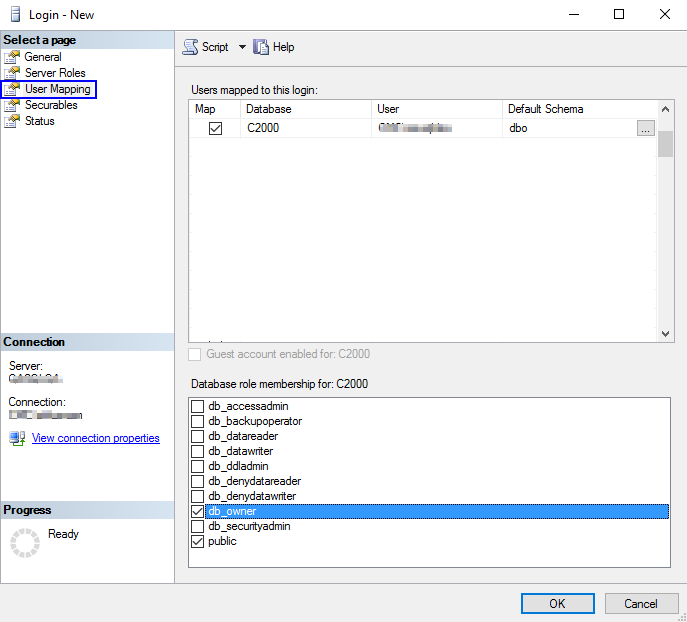Click the dbo default schema cell
The width and height of the screenshot is (687, 622).
[570, 128]
